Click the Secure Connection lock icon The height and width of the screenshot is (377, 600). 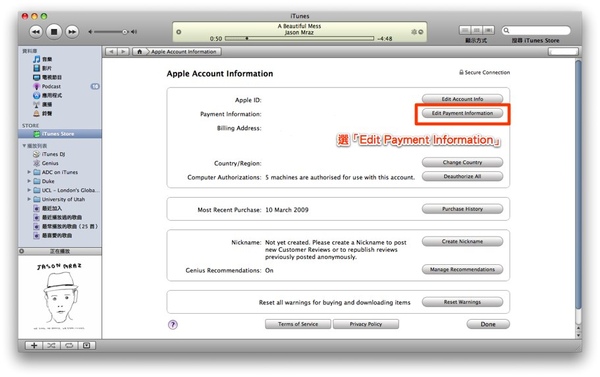pos(461,72)
